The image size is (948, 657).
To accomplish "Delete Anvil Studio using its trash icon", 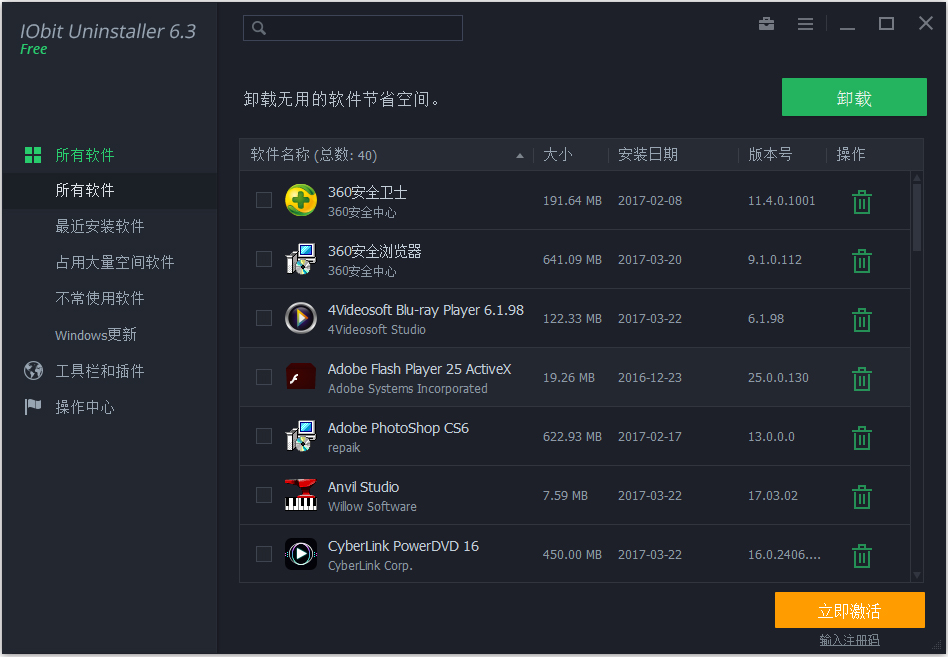I will pyautogui.click(x=861, y=497).
